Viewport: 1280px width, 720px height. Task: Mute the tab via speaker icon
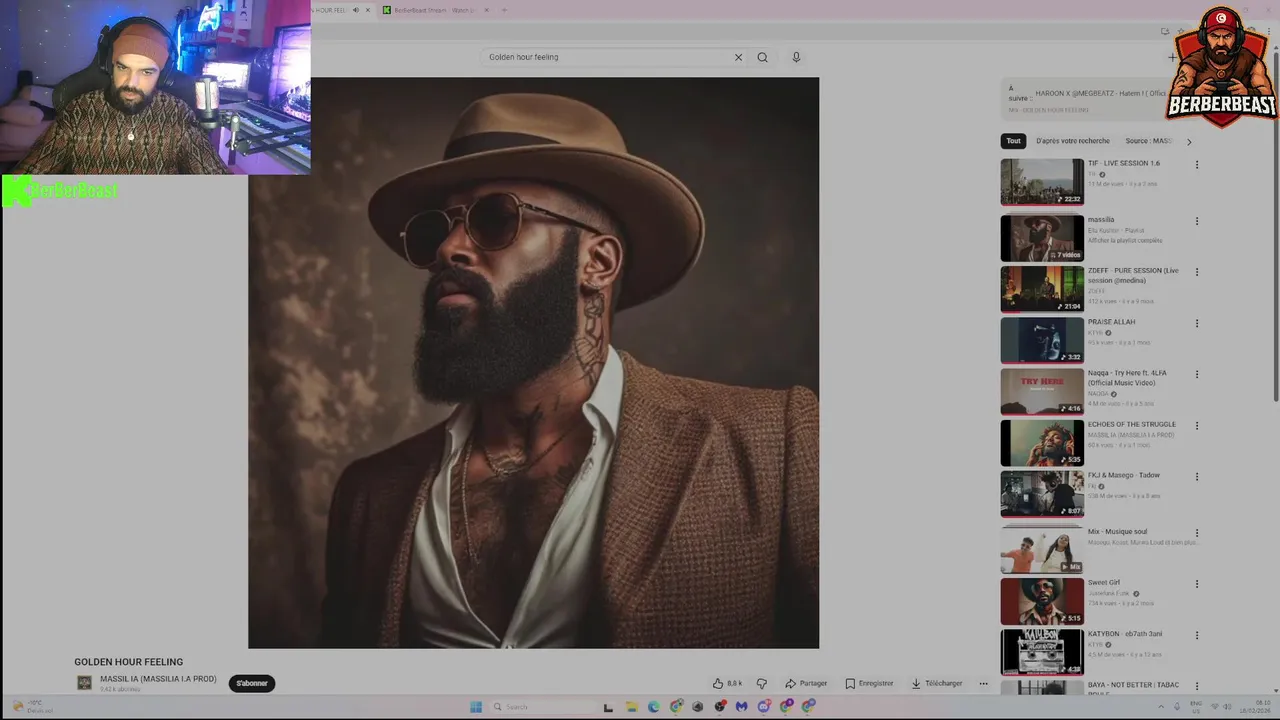356,10
